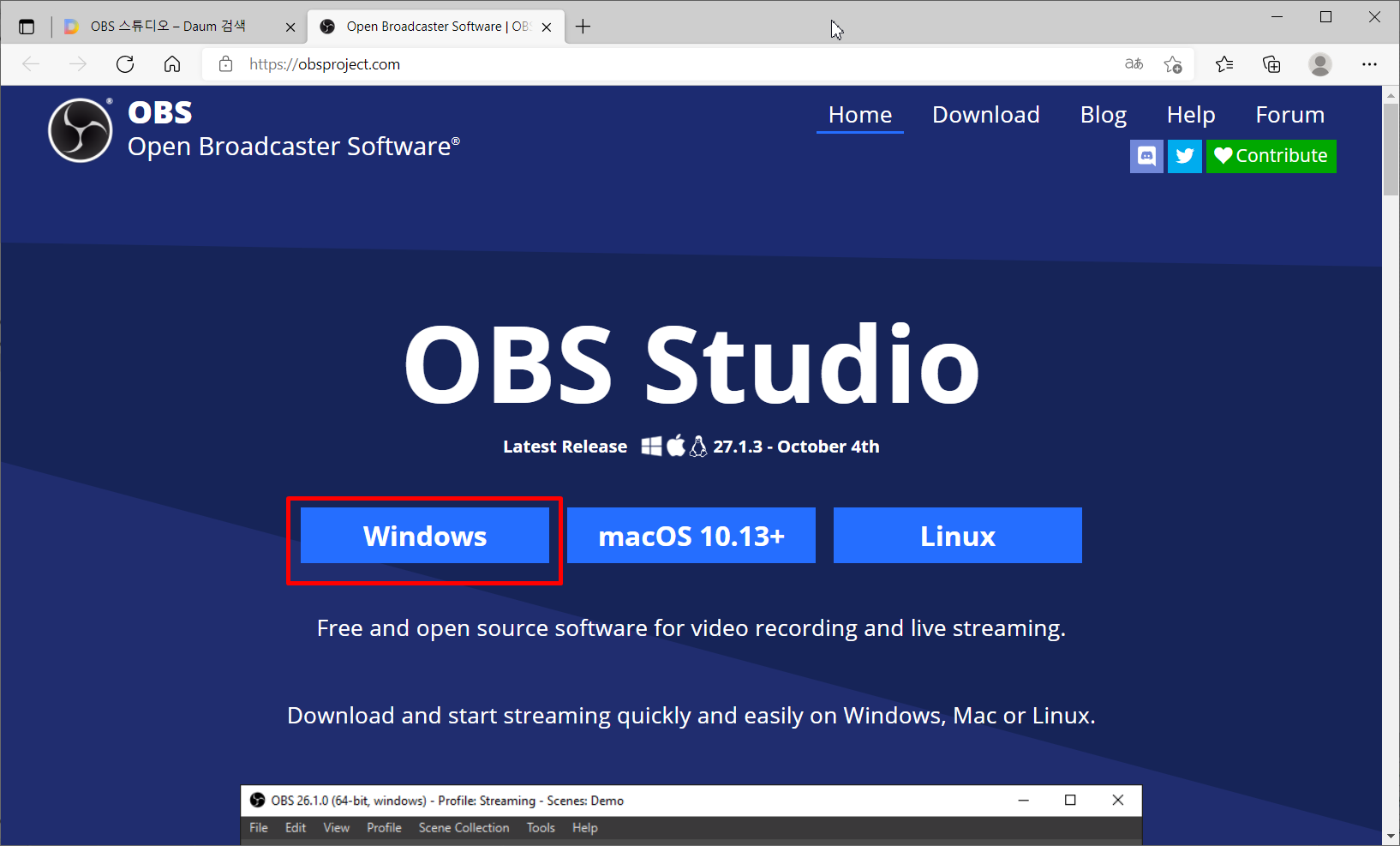Click Help menu in OBS demo screenshot

click(x=585, y=828)
